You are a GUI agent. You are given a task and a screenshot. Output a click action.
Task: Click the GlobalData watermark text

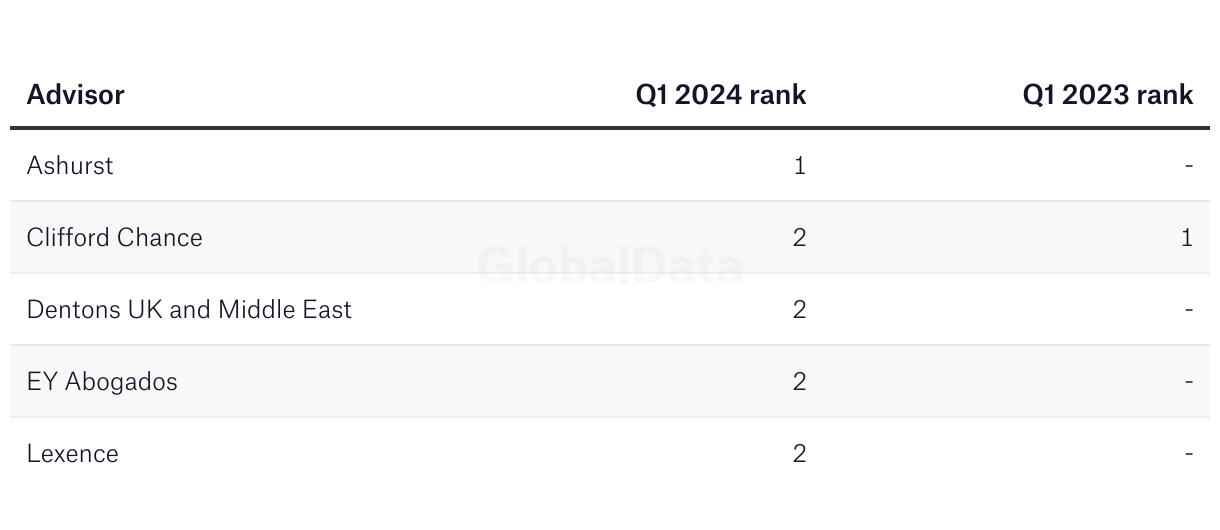click(610, 266)
